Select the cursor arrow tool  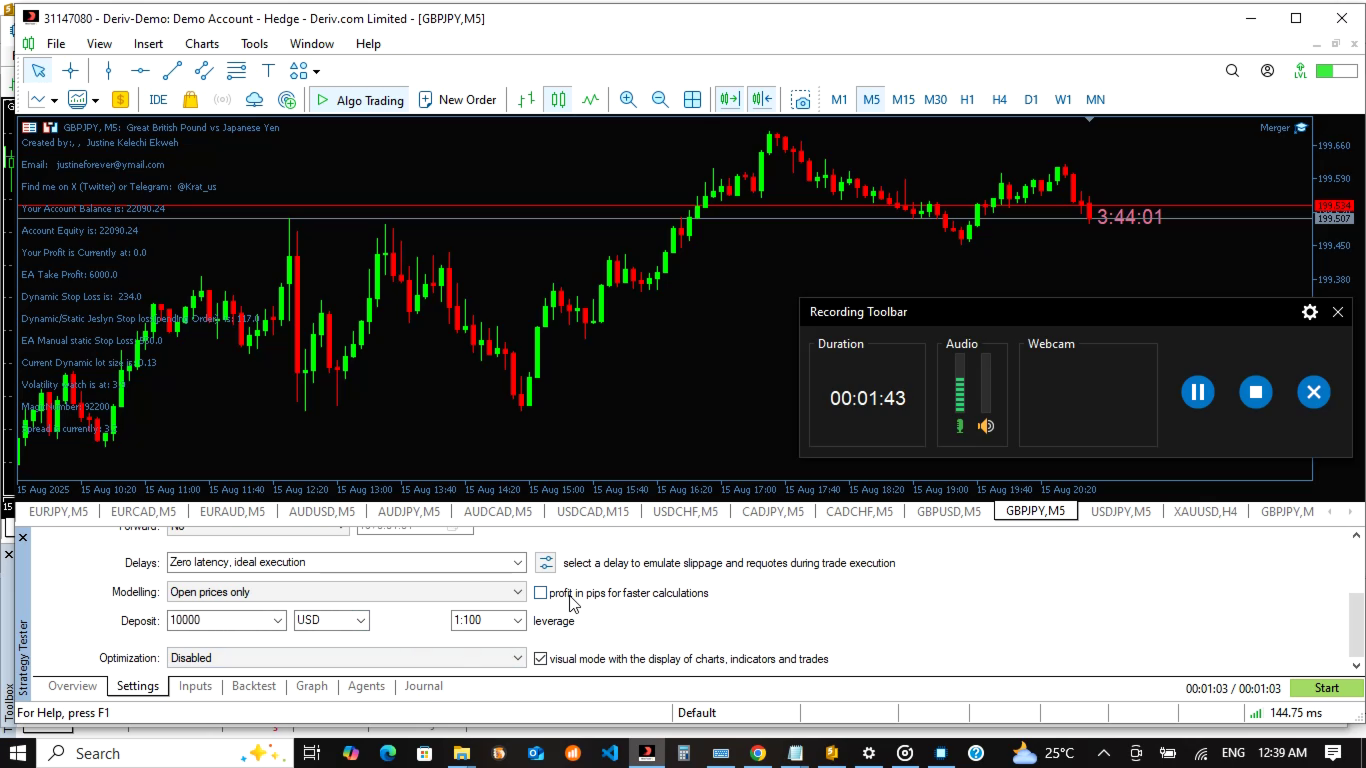pyautogui.click(x=38, y=71)
